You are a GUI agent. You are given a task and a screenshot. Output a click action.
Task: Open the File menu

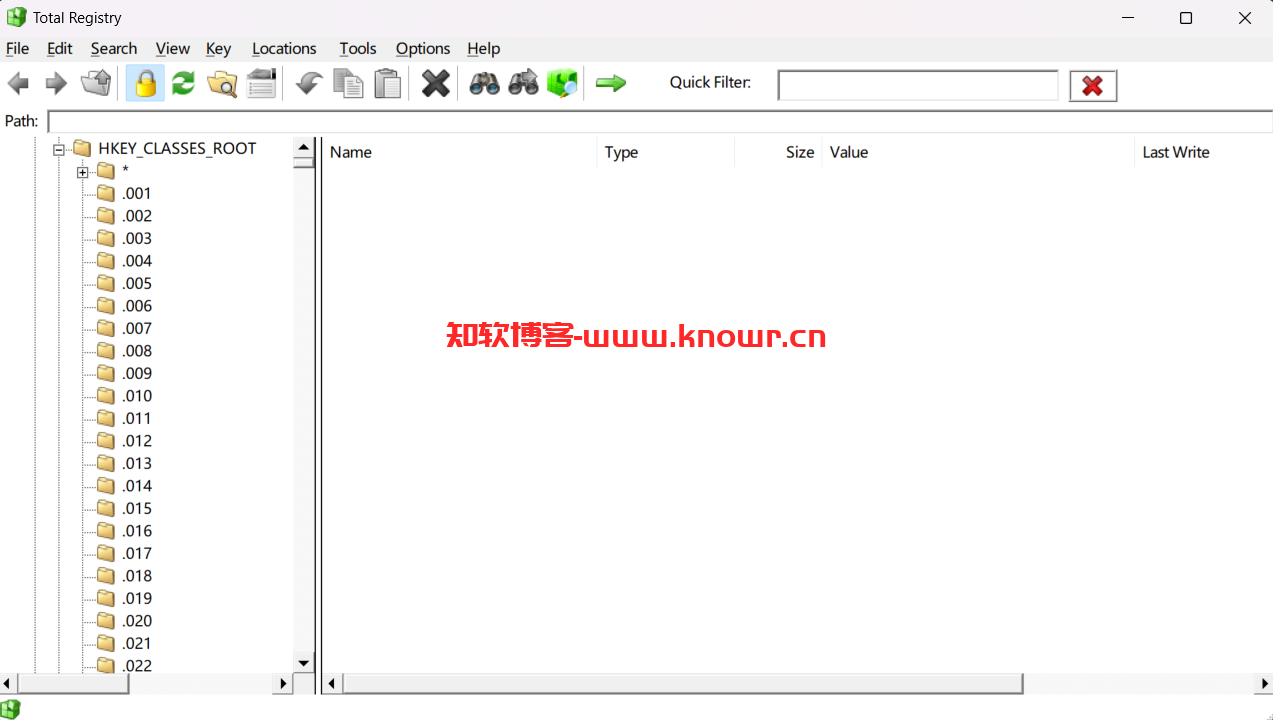pyautogui.click(x=18, y=48)
